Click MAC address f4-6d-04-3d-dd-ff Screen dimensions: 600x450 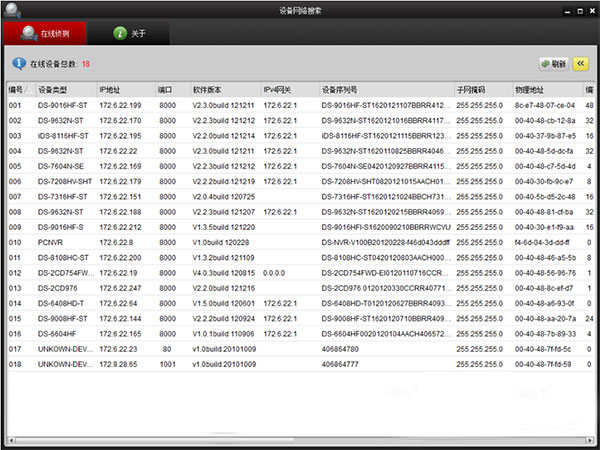pyautogui.click(x=542, y=242)
